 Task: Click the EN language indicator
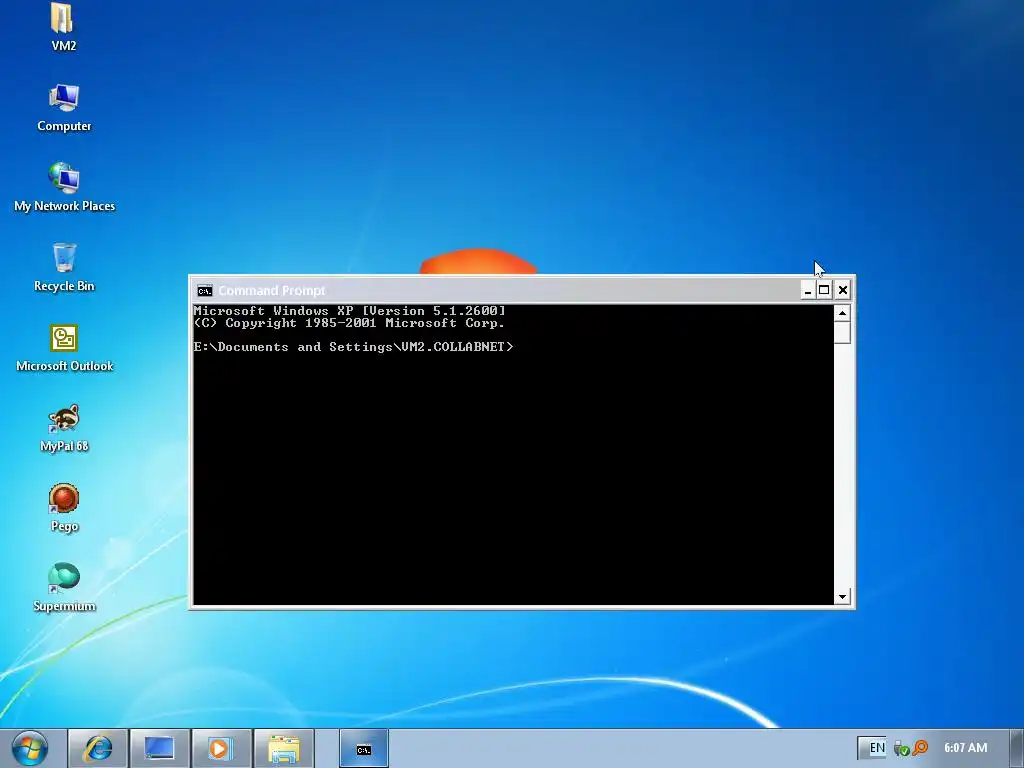point(877,748)
